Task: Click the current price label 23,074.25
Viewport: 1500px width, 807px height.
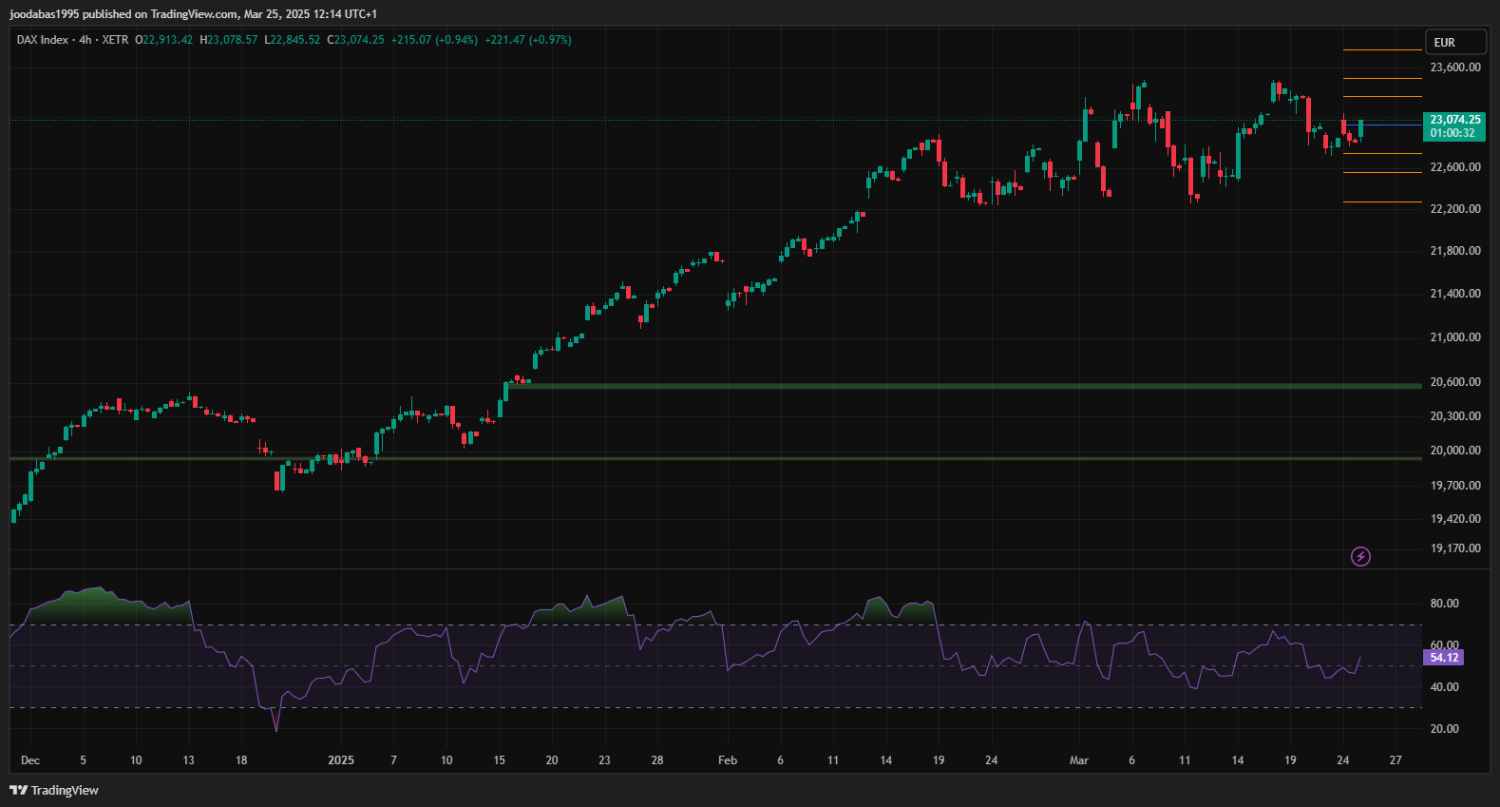Action: pyautogui.click(x=1455, y=119)
